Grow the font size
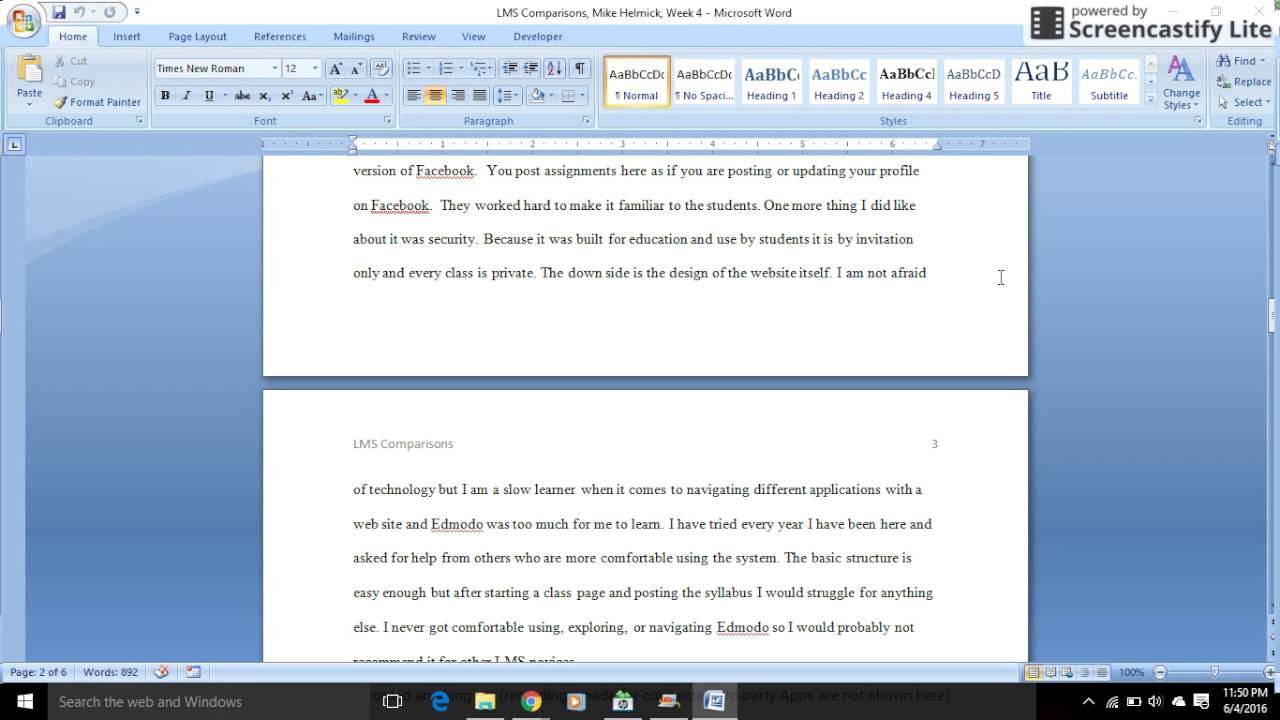 pos(336,68)
